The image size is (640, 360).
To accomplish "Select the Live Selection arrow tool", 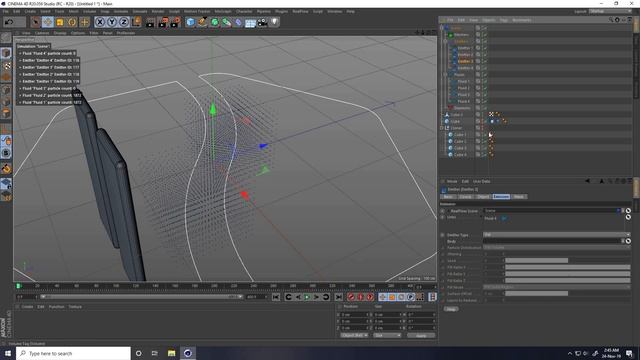I will click(x=36, y=22).
